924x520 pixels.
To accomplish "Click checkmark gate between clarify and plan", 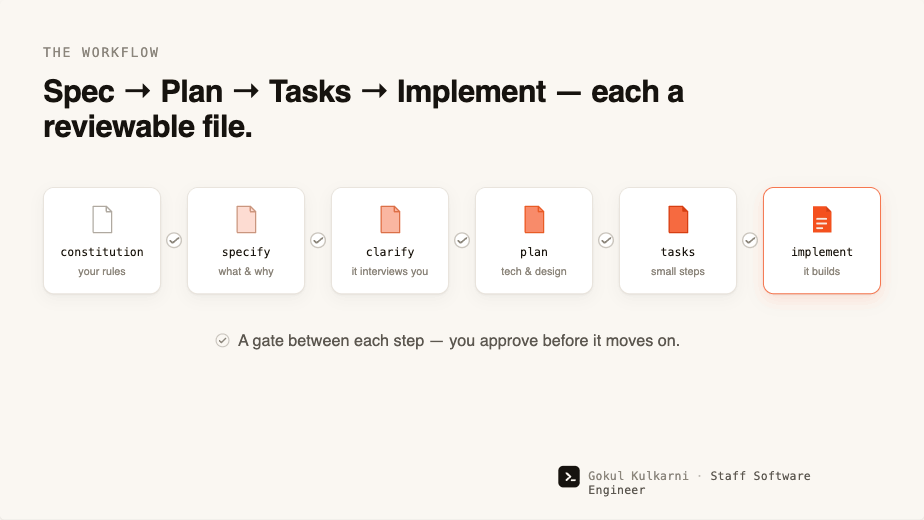I will coord(462,241).
